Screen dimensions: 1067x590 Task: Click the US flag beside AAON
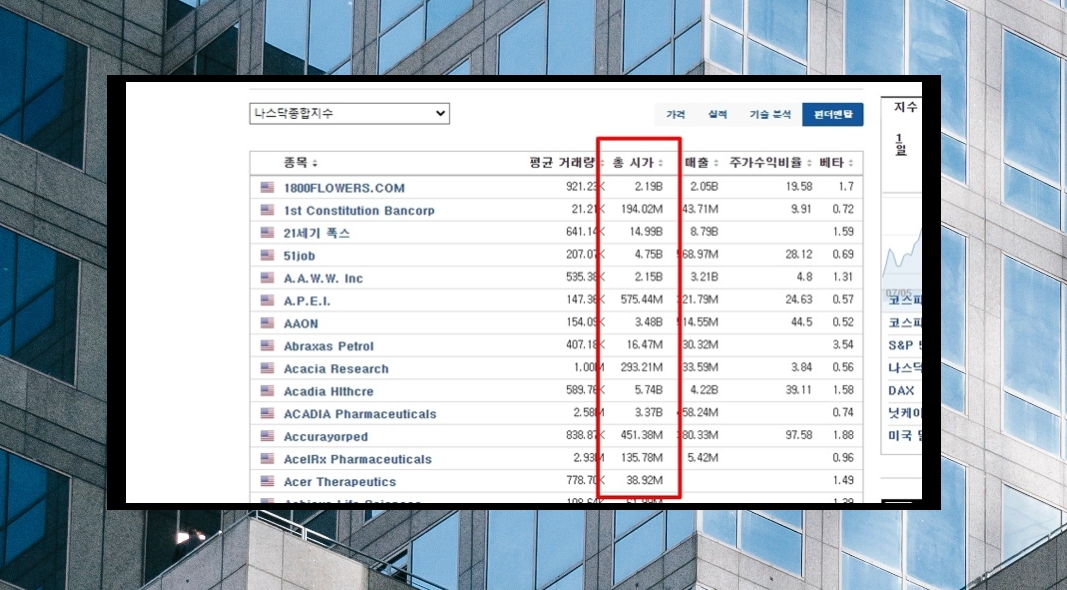point(267,323)
